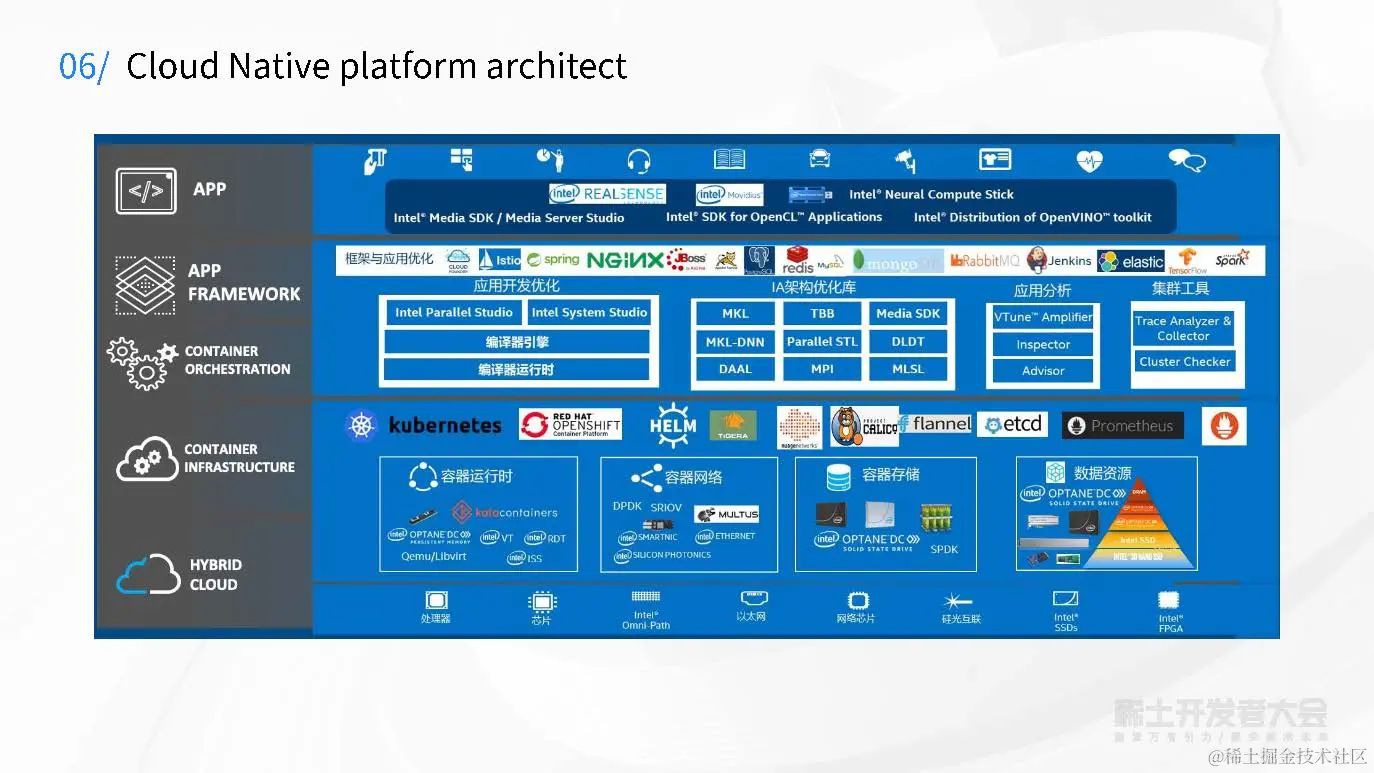Click the heart pulse health icon
This screenshot has height=773, width=1374.
pyautogui.click(x=1089, y=160)
